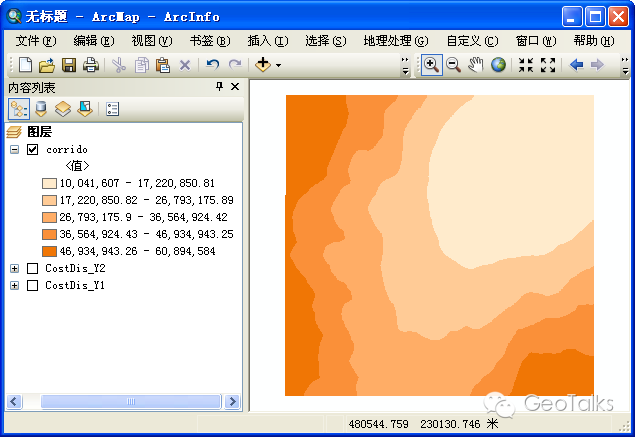Expand the CostDis_Y1 layer
Viewport: 635px width, 437px height.
click(15, 286)
